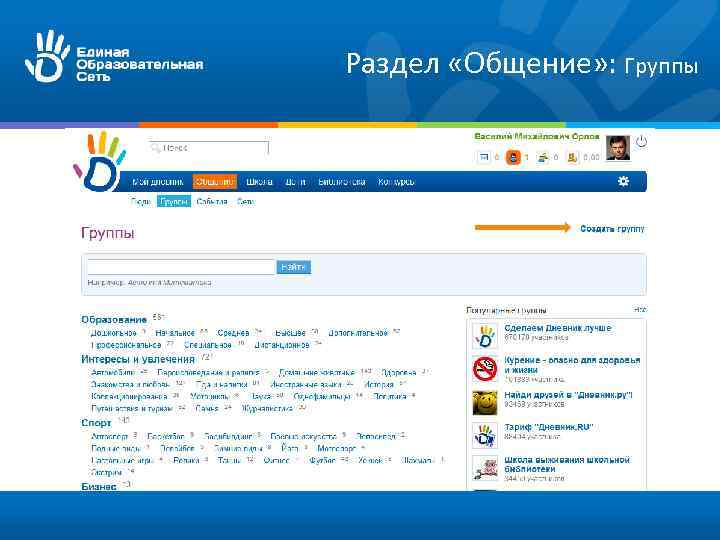Open the Автоспорт subcategory
The image size is (720, 540).
[x=109, y=436]
